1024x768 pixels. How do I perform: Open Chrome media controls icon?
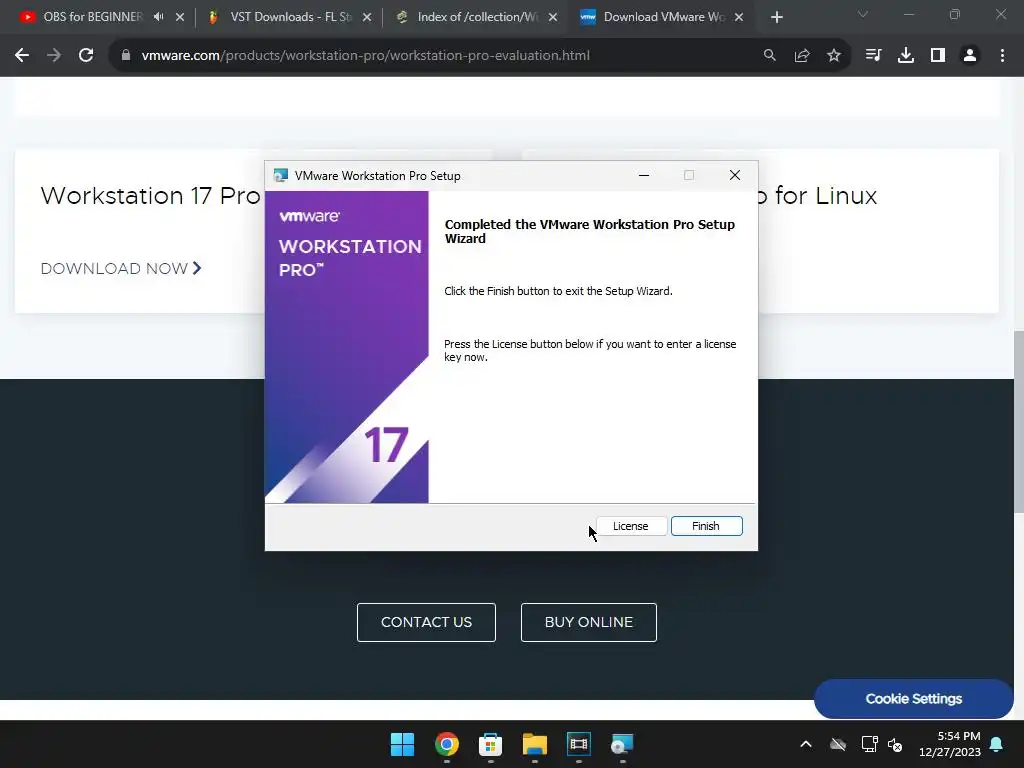[x=873, y=56]
